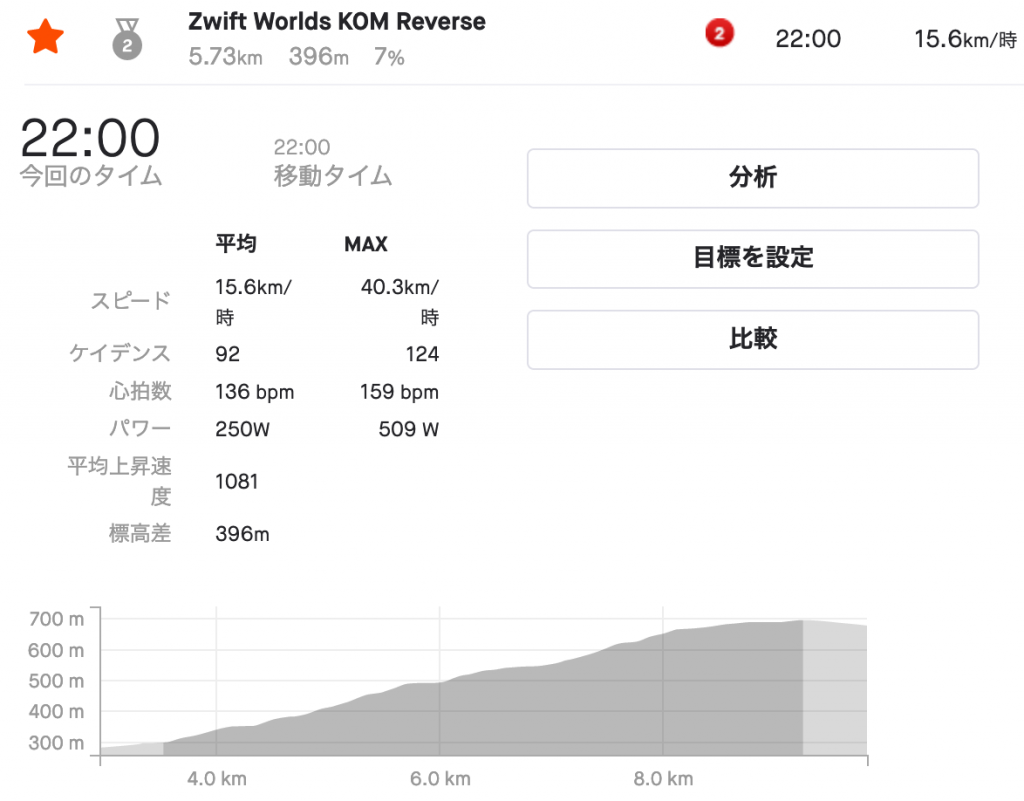Click the 159 bpm max heart rate
Image resolution: width=1024 pixels, height=801 pixels.
pyautogui.click(x=399, y=392)
